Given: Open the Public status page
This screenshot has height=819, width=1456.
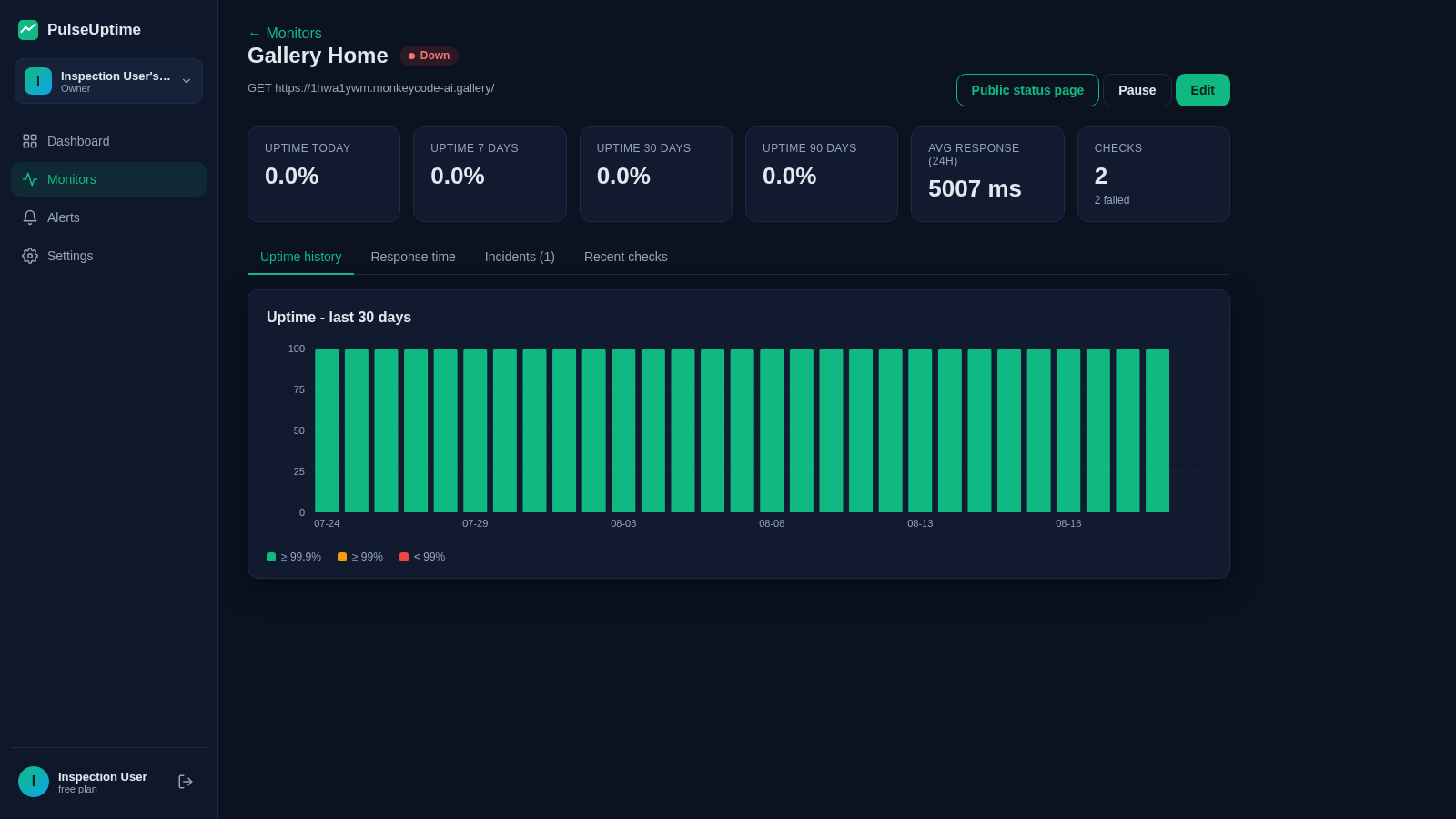Looking at the screenshot, I should coord(1027,90).
